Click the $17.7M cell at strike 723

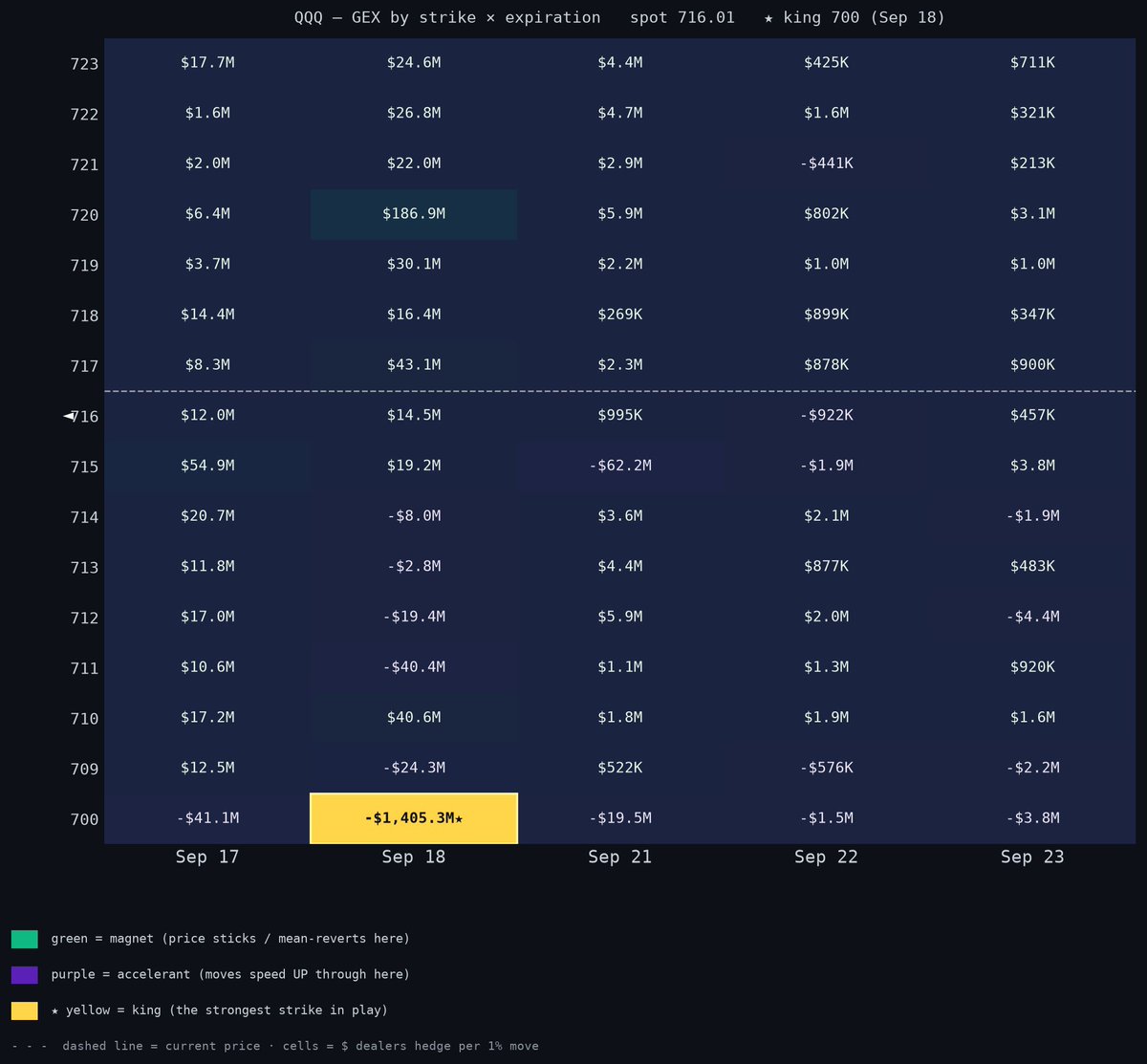point(207,63)
